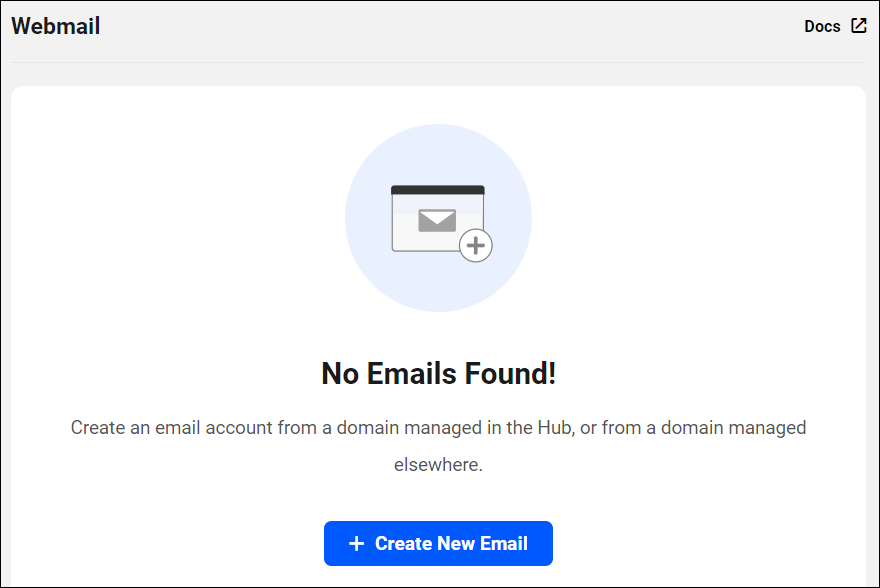This screenshot has height=588, width=880.
Task: Select the mail window graphic's dark header bar
Action: pos(438,188)
